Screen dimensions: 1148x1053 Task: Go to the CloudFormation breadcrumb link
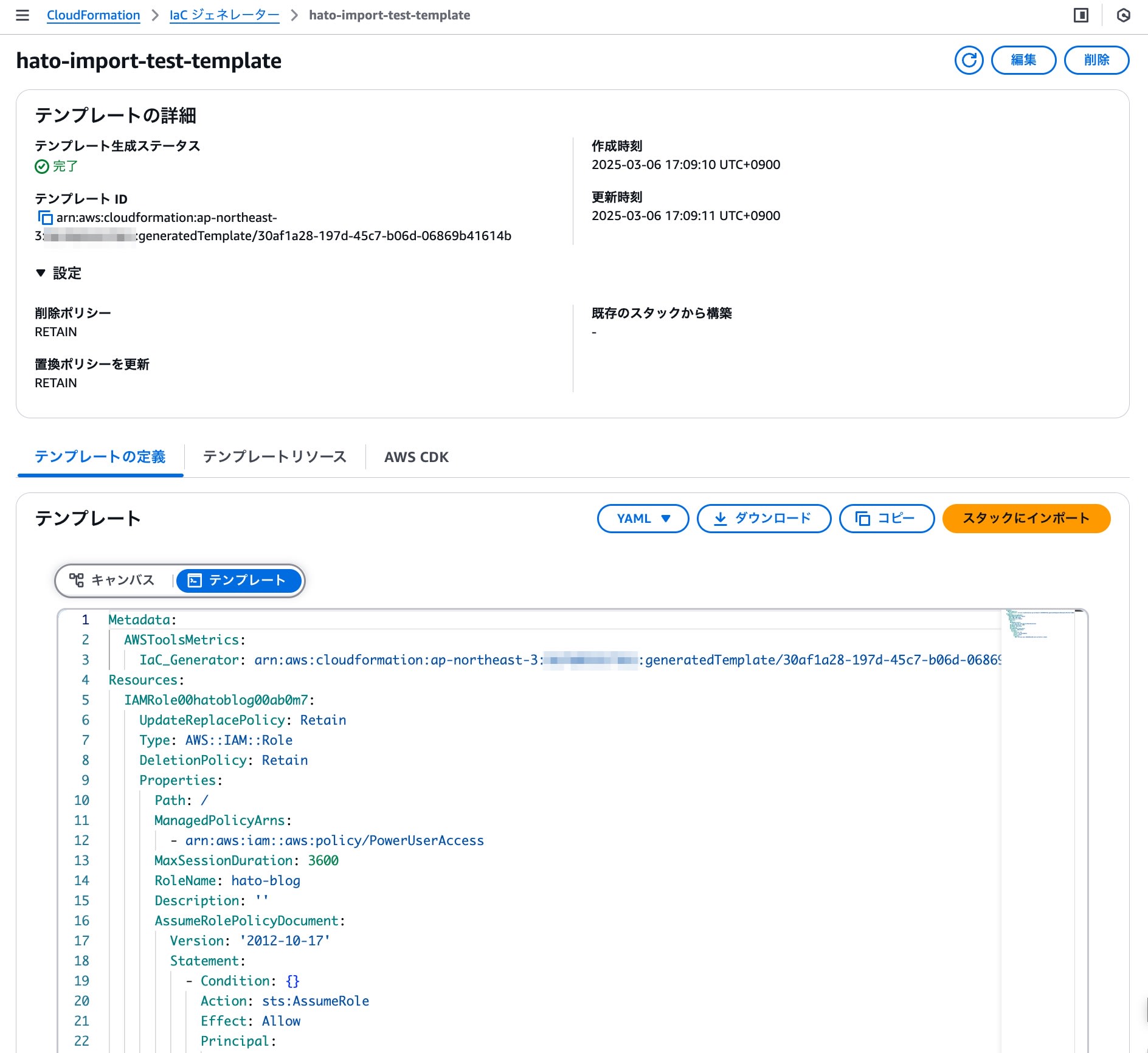pyautogui.click(x=93, y=15)
